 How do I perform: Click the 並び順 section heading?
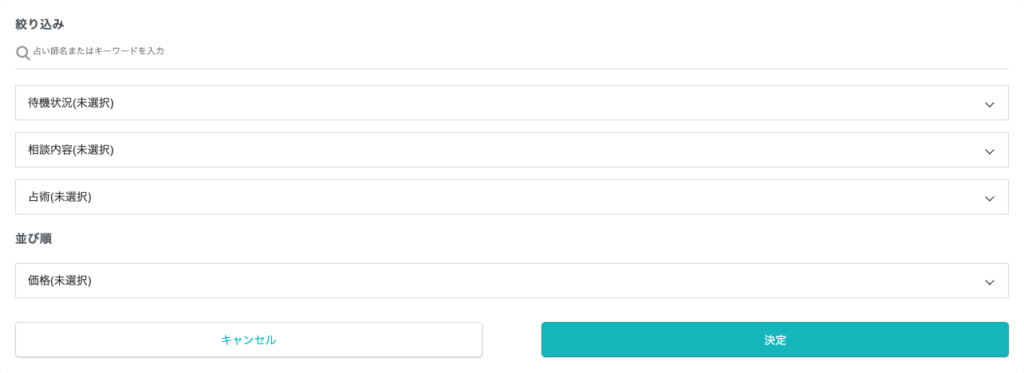tap(34, 238)
